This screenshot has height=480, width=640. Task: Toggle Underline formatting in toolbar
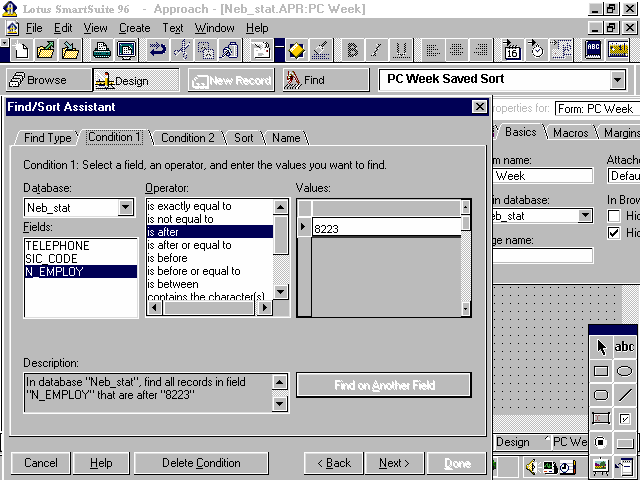coord(400,50)
